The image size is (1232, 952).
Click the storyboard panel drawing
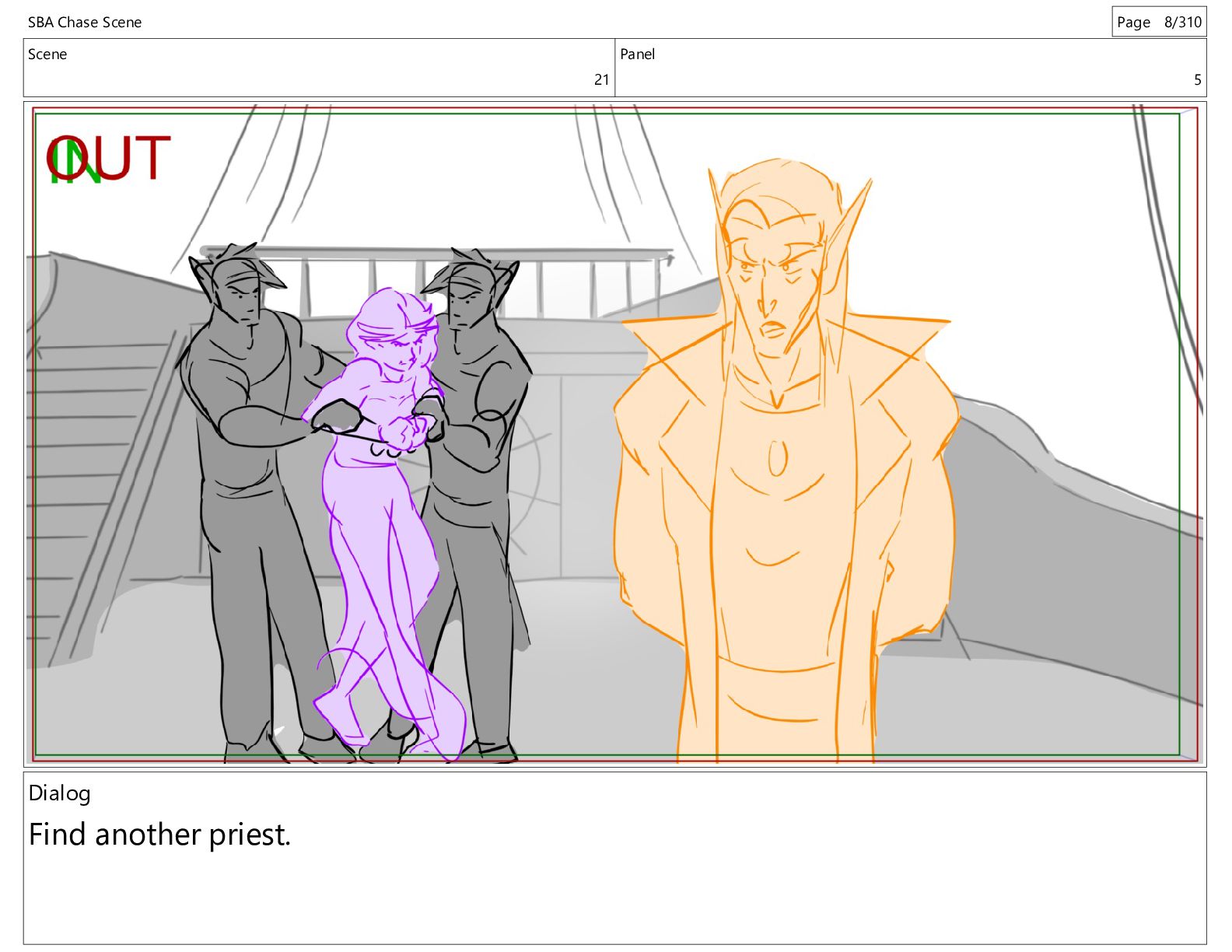click(615, 434)
